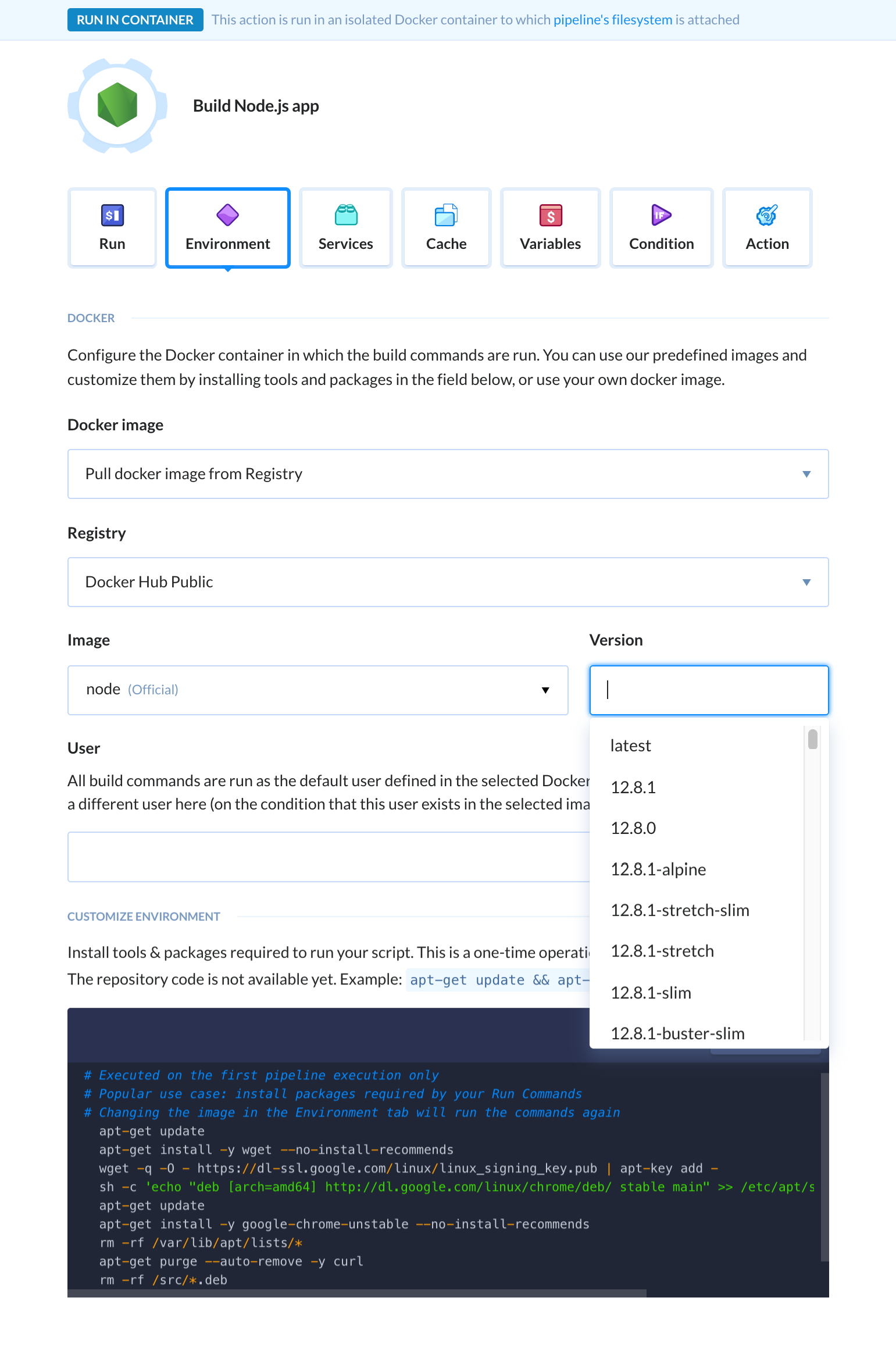Viewport: 896px width, 1348px height.
Task: Select the Environment tab
Action: point(228,227)
